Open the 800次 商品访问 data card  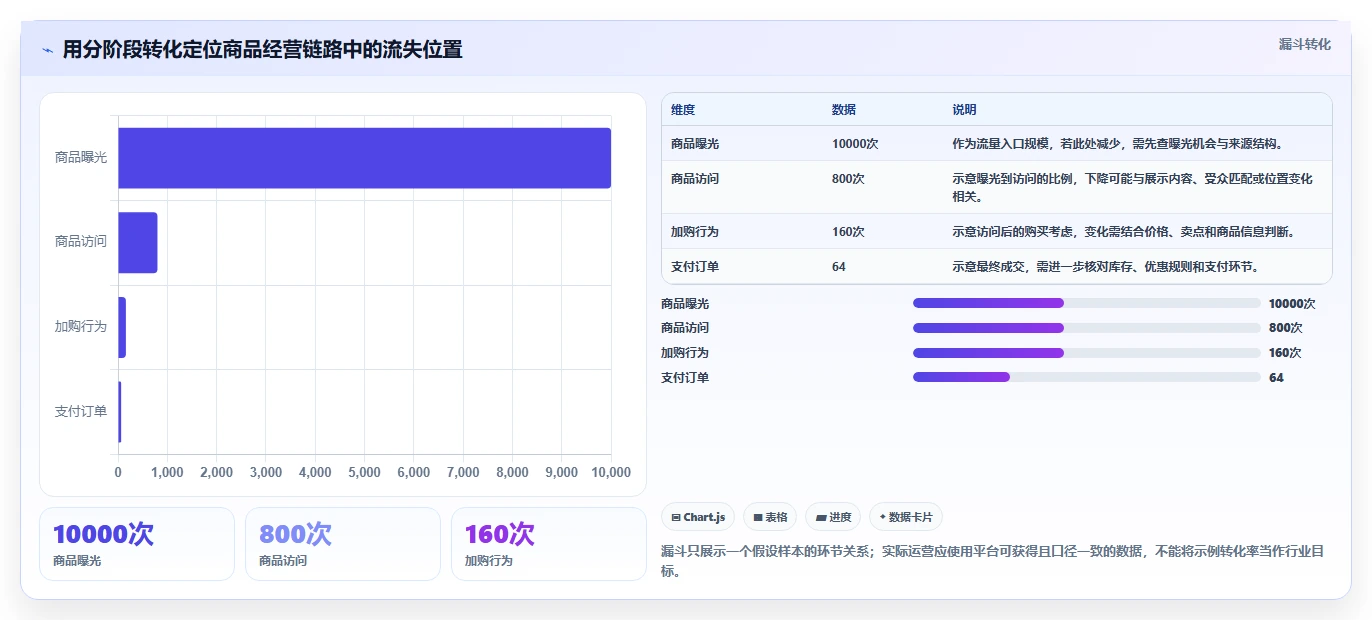coord(343,544)
